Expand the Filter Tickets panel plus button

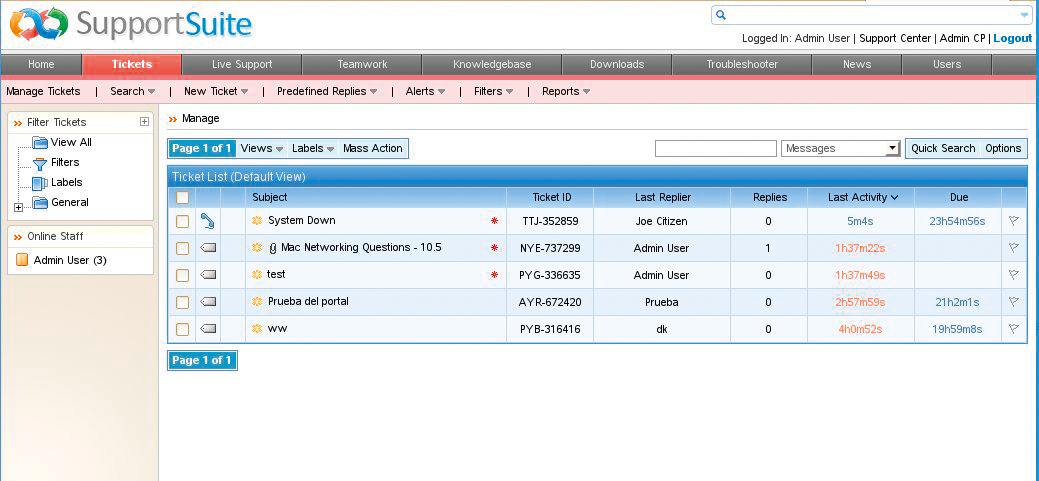coord(144,121)
